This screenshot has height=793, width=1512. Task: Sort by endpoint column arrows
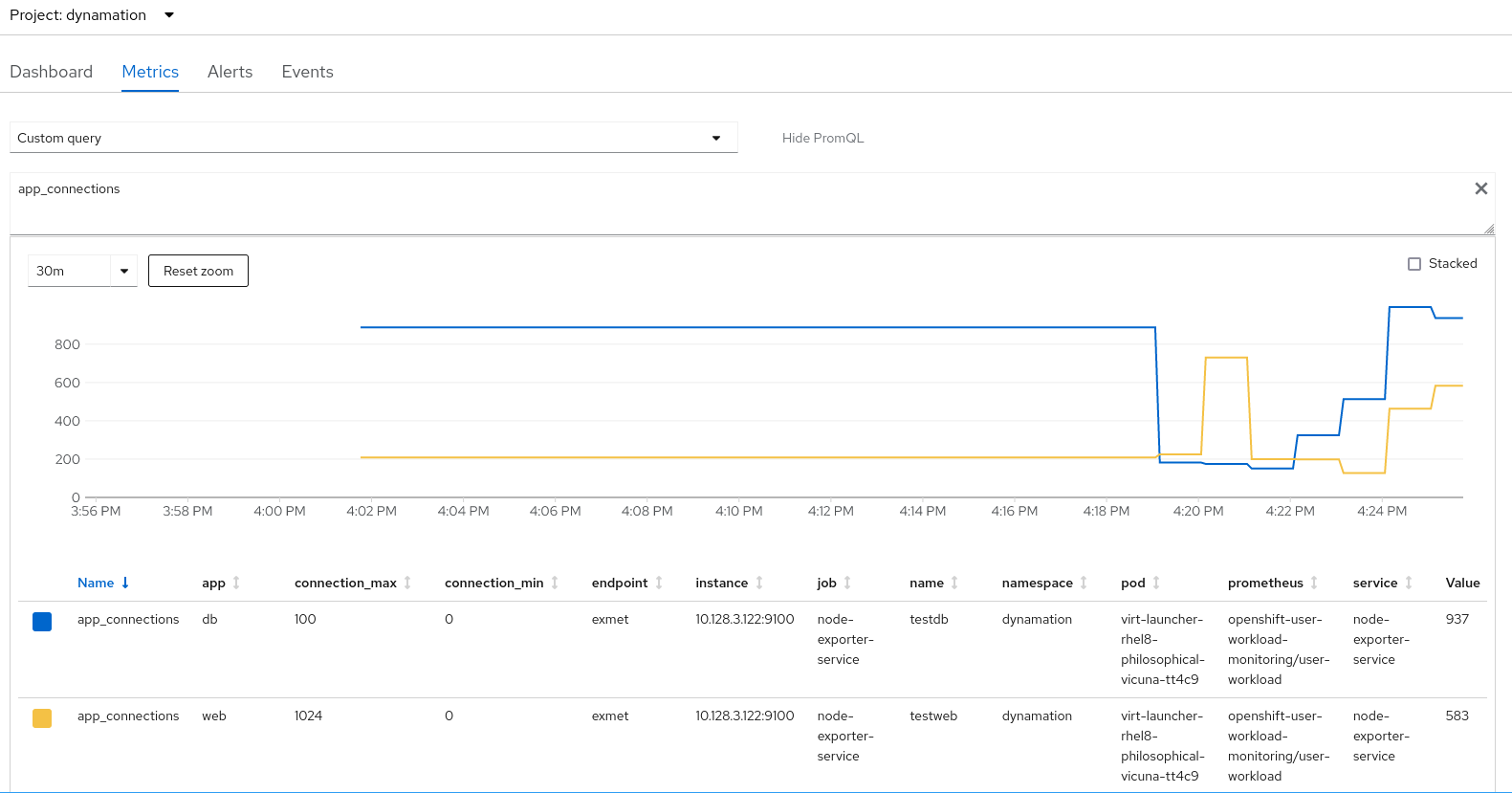tap(659, 583)
